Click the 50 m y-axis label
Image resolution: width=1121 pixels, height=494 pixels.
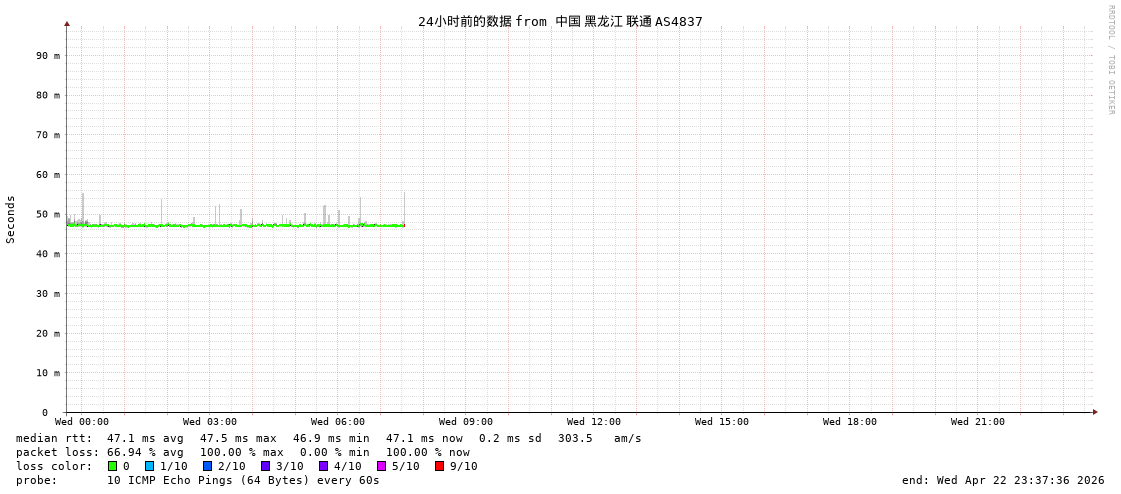click(49, 214)
